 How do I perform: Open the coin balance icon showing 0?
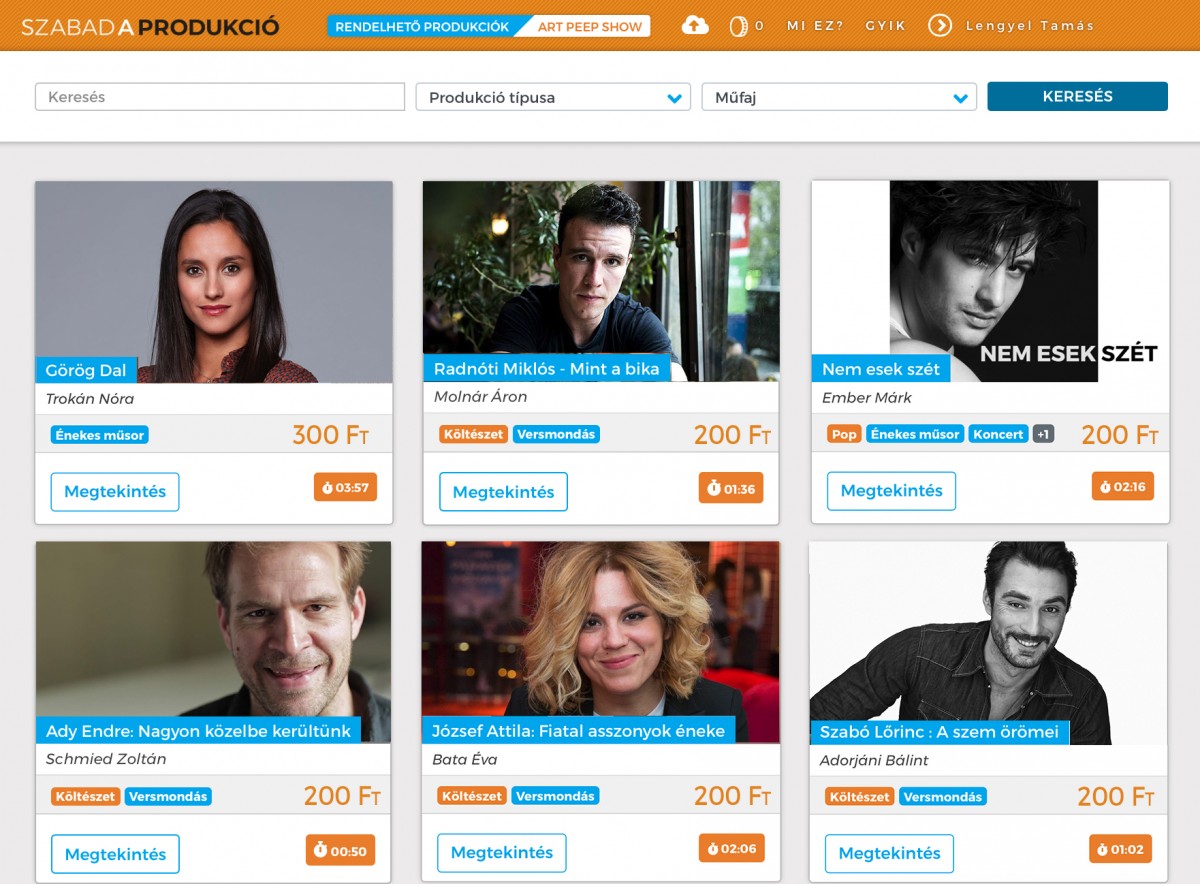coord(738,26)
